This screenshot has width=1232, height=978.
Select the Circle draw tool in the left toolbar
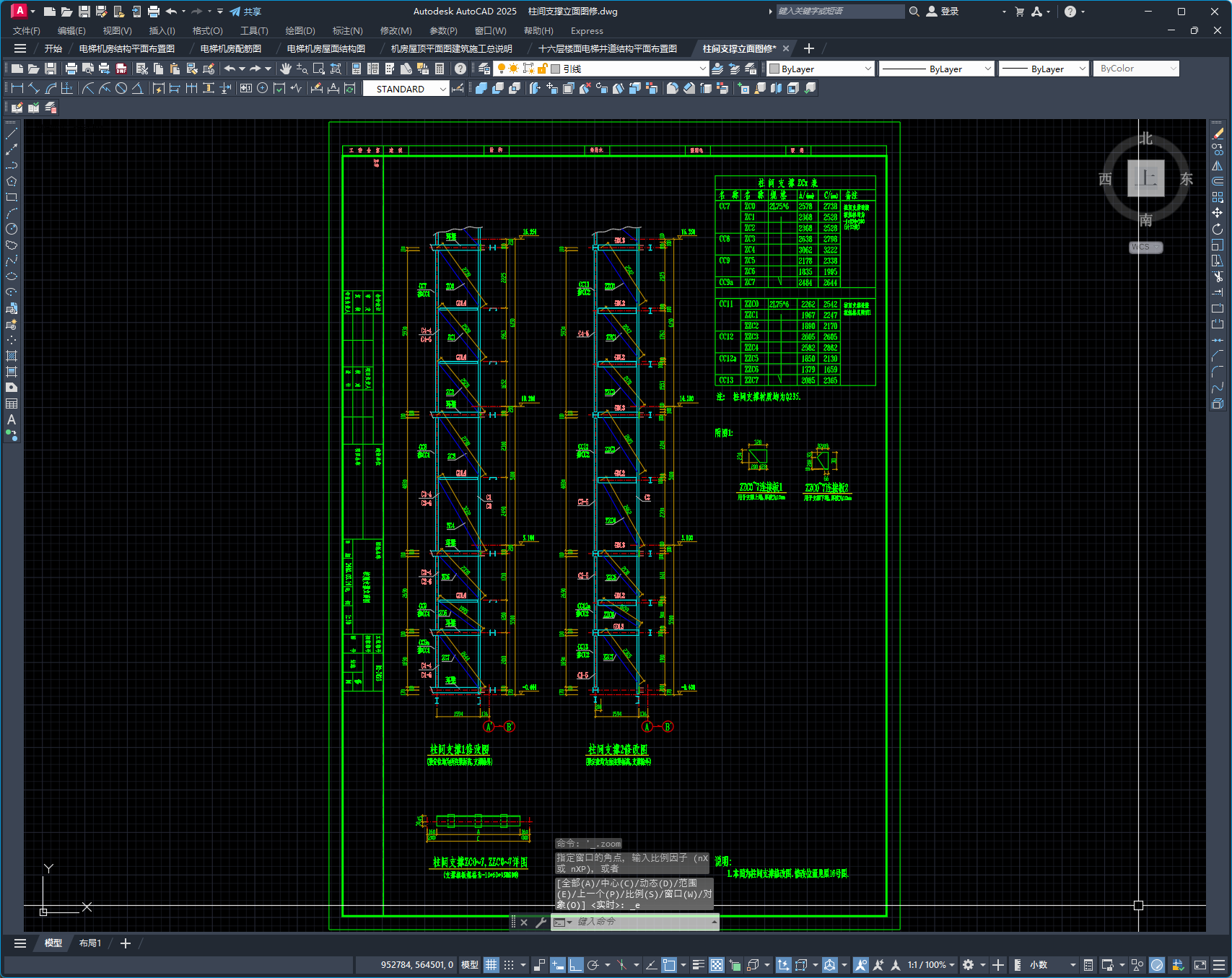click(12, 229)
